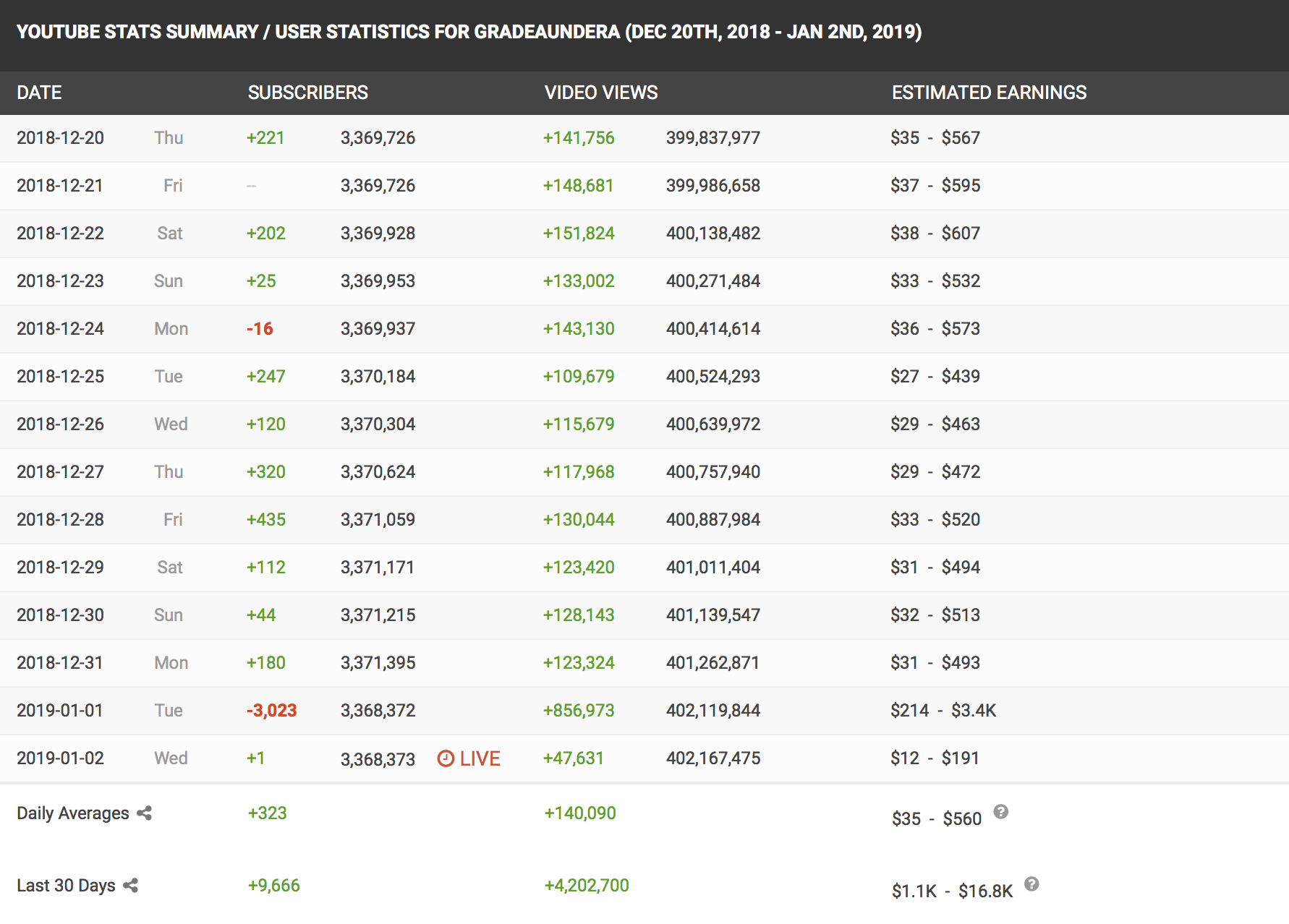Click the +4,202,700 thirty-day views total

tap(587, 886)
